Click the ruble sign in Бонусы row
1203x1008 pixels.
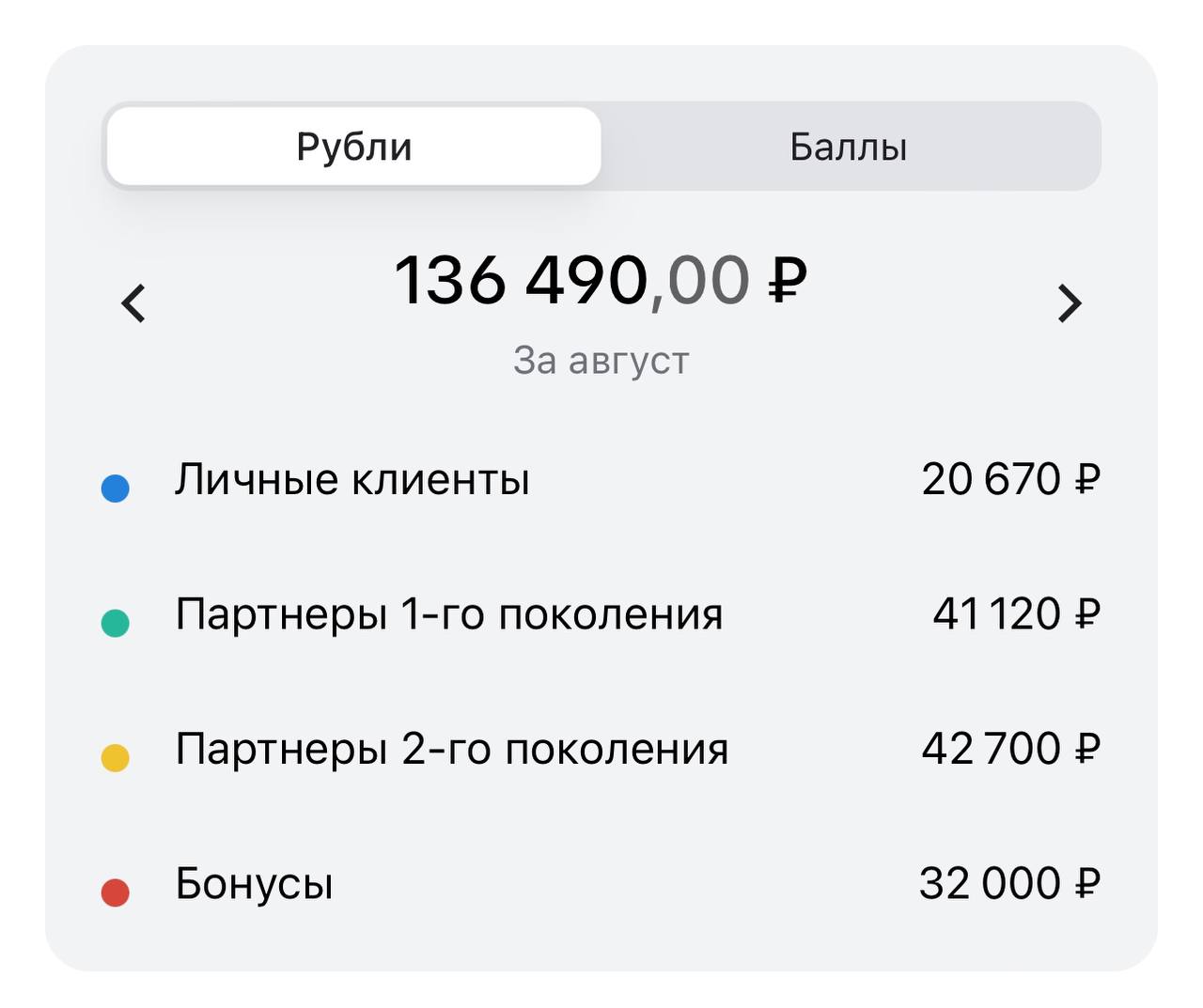1086,883
